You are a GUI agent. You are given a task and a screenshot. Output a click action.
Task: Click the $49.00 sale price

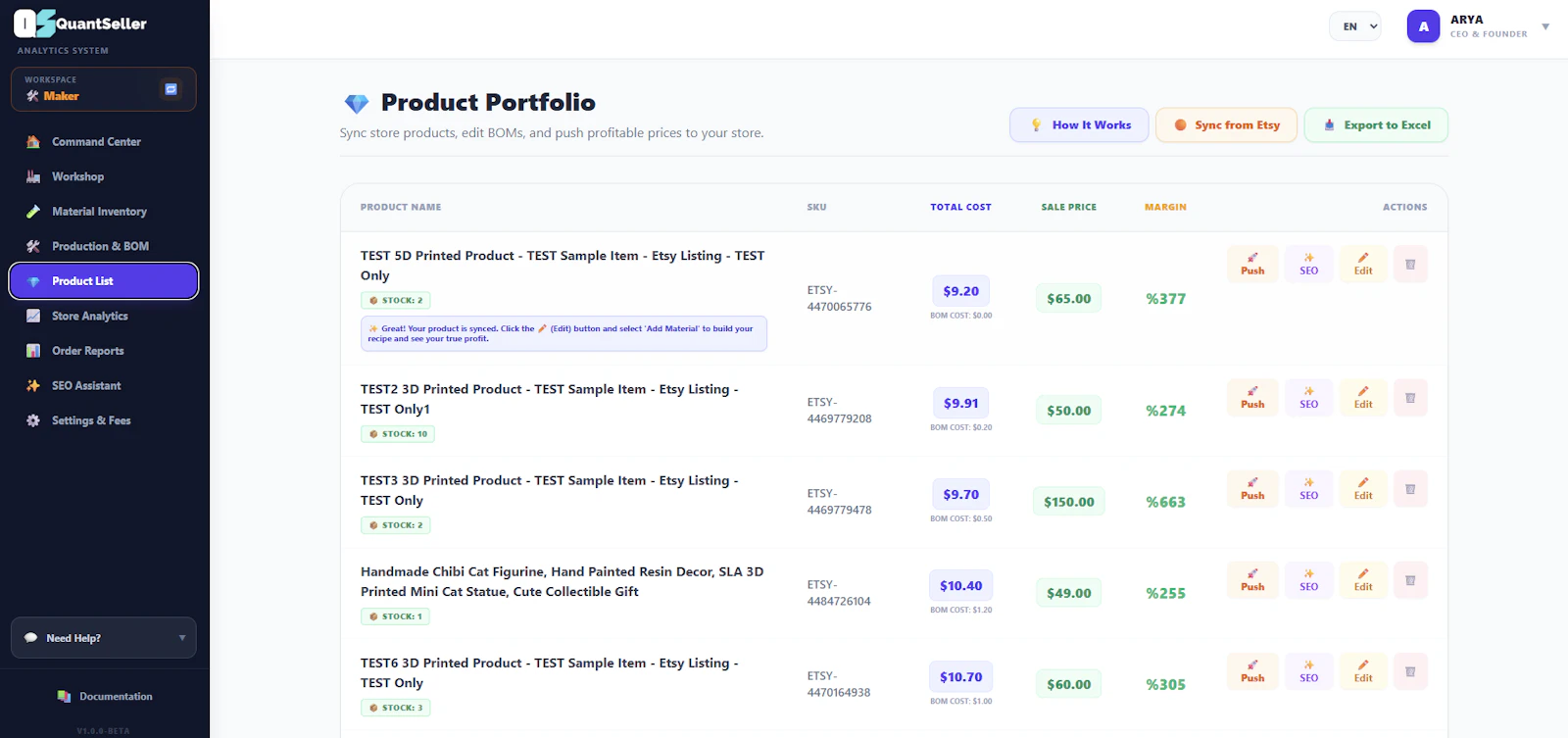click(1068, 593)
